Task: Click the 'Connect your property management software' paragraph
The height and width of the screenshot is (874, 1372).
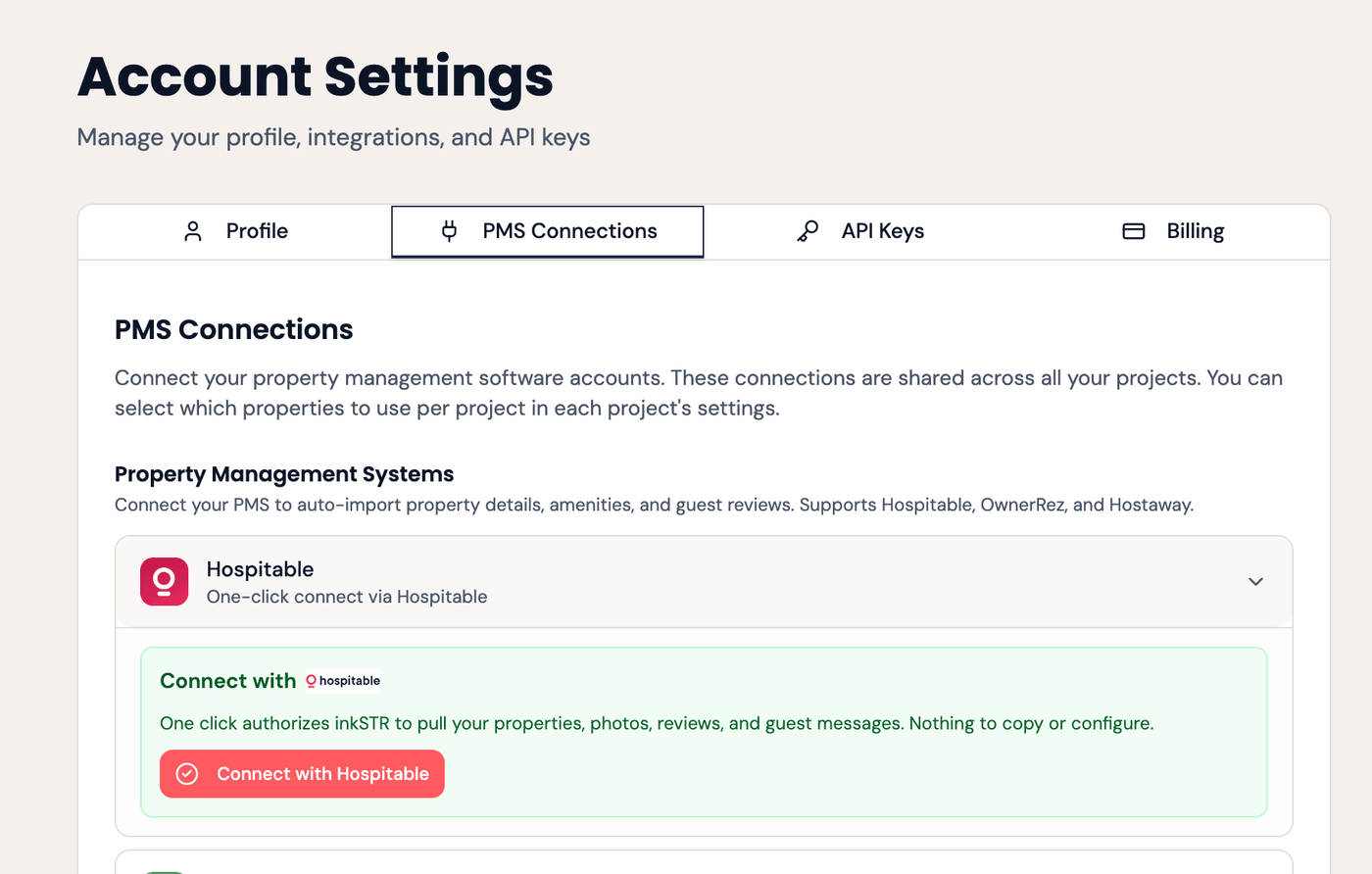Action: [x=699, y=393]
